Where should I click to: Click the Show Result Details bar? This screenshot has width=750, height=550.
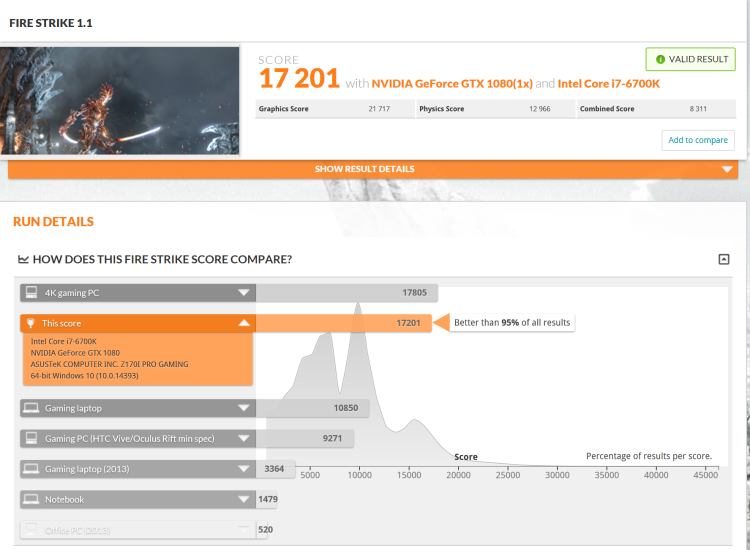[x=373, y=169]
